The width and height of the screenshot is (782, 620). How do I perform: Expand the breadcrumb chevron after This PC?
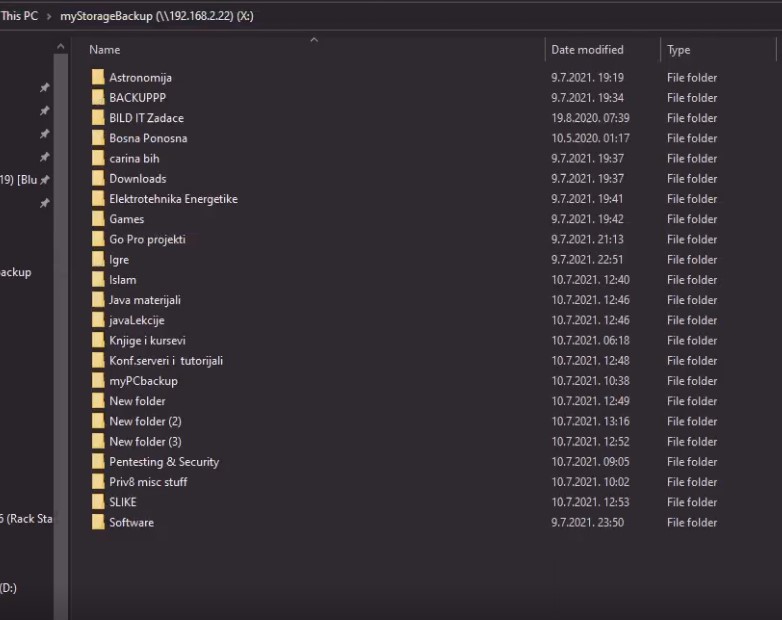point(49,16)
